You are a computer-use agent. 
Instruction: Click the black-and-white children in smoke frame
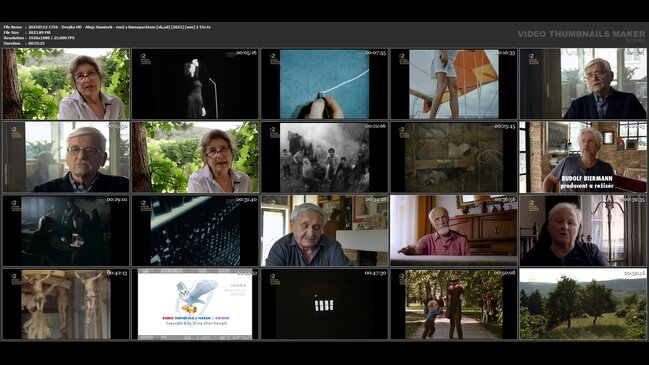324,157
